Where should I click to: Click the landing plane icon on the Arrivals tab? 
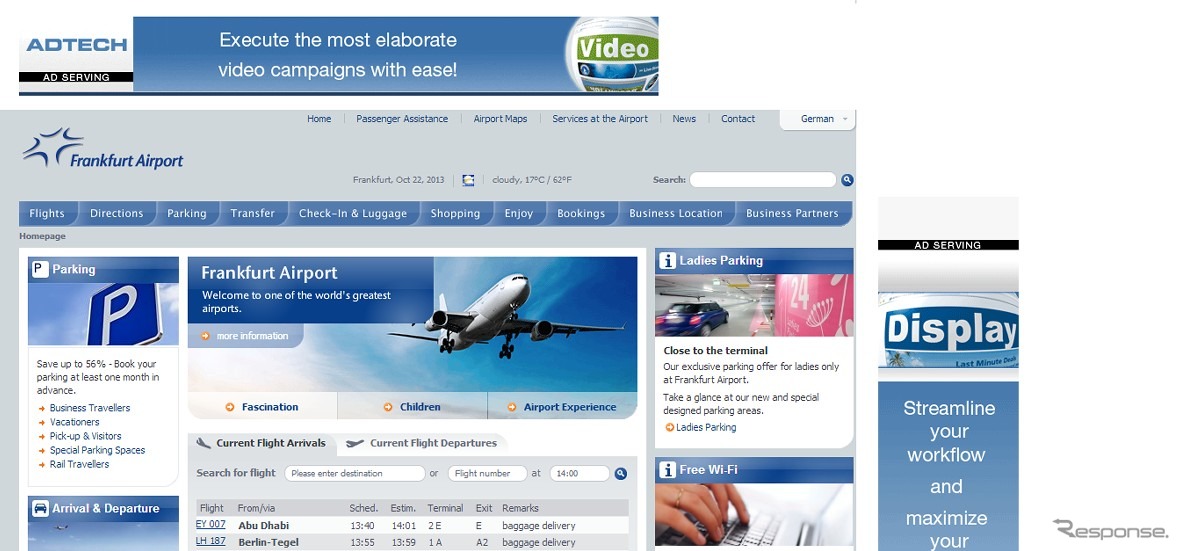203,443
